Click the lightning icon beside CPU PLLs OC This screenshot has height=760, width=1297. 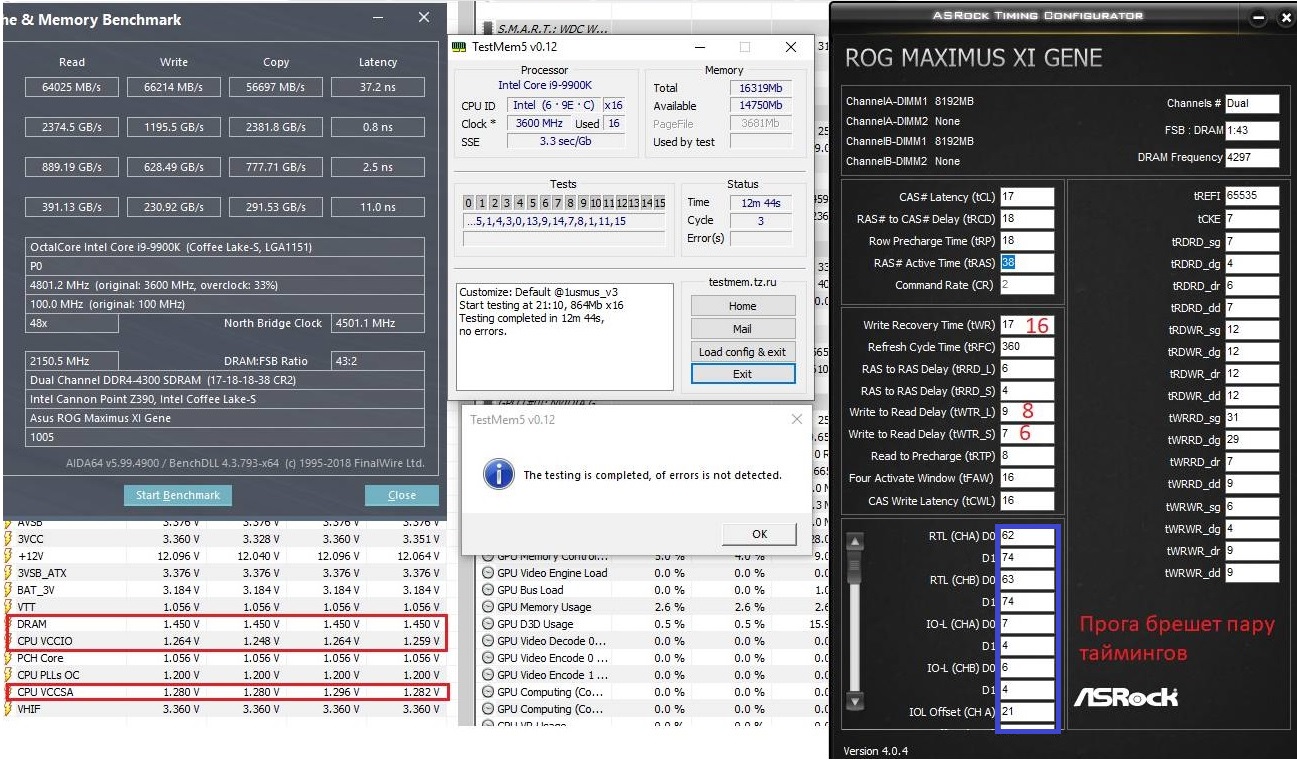[7, 675]
